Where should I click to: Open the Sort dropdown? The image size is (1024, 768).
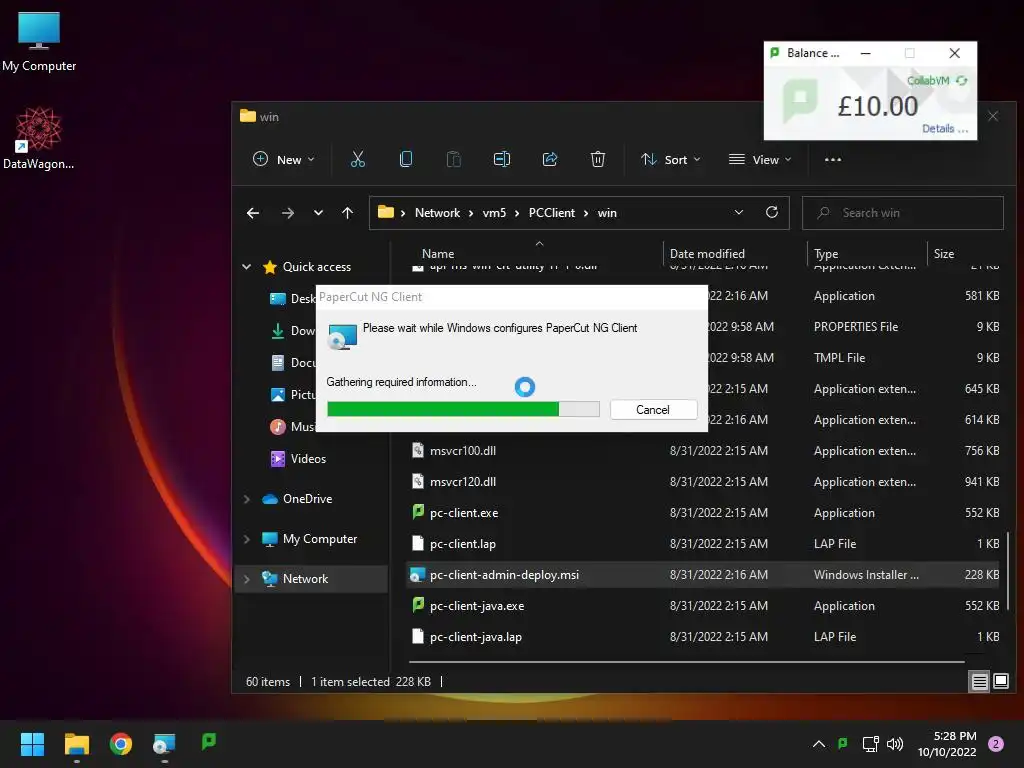[x=671, y=159]
